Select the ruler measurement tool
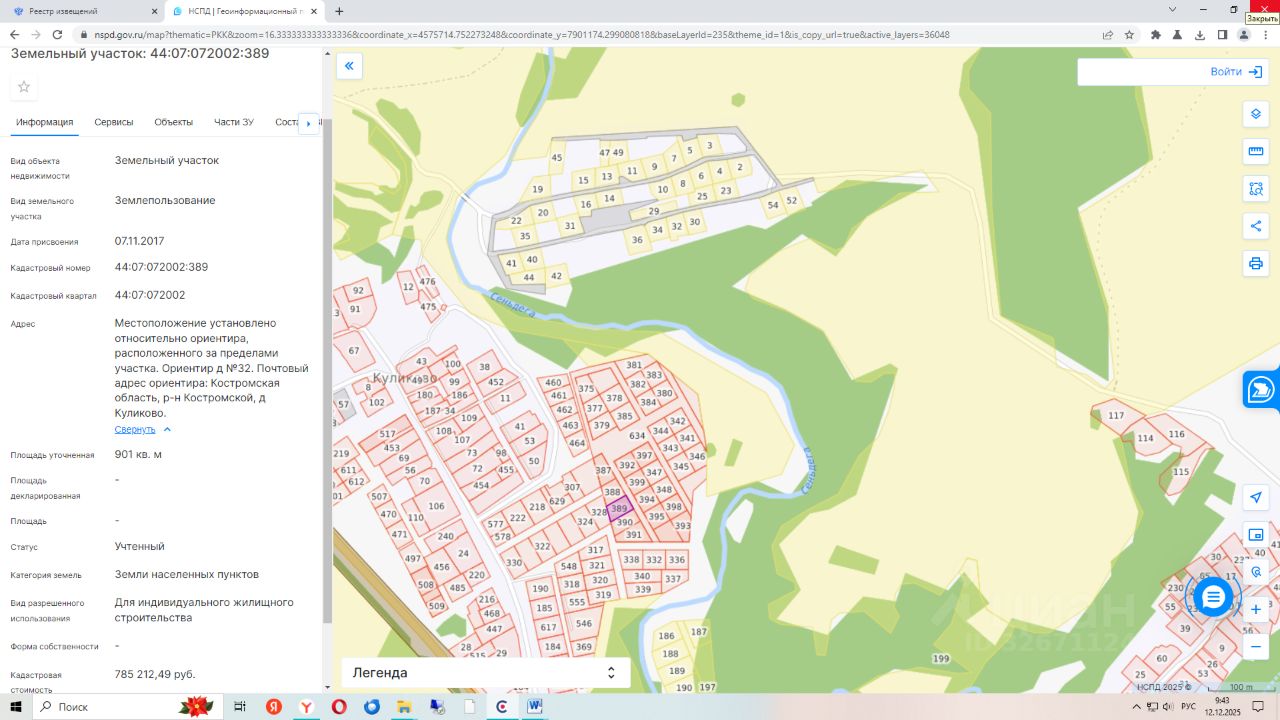 coord(1256,152)
